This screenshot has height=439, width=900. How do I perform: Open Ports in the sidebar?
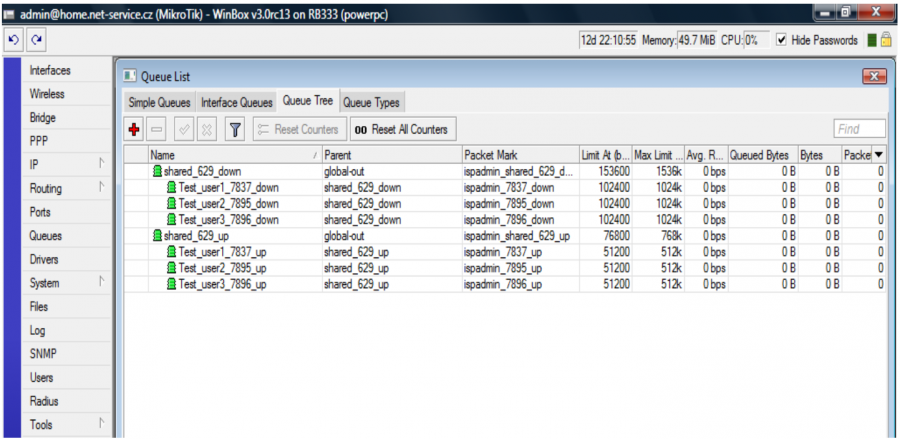(40, 212)
